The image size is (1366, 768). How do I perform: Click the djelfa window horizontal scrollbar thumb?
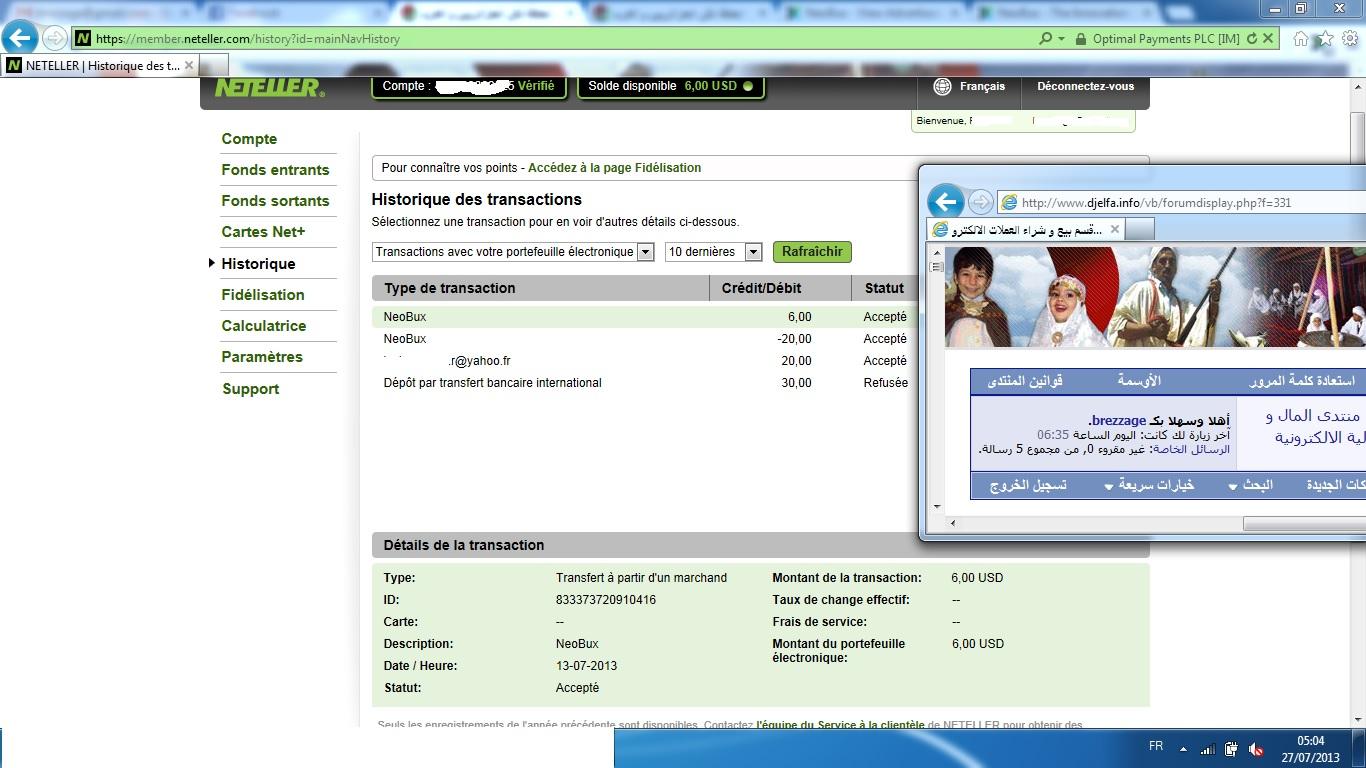1304,523
